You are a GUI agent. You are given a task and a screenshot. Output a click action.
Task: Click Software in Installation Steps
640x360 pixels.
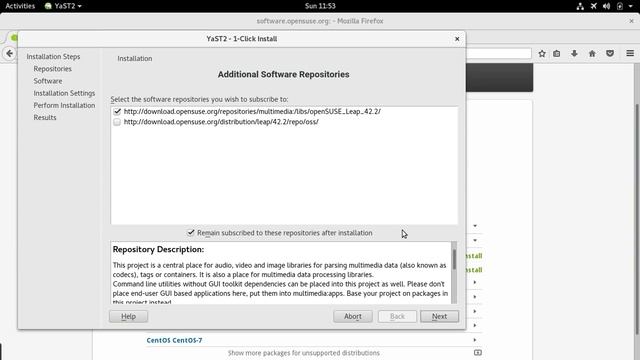pos(48,81)
